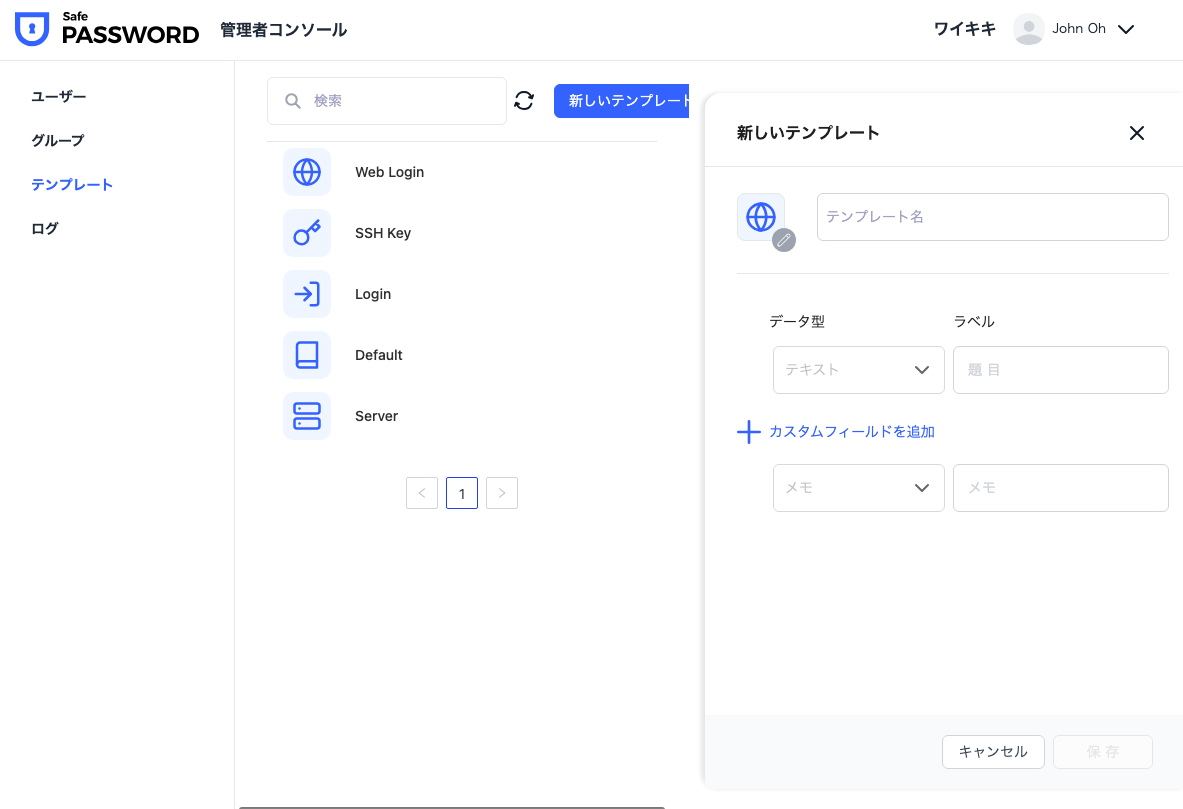The height and width of the screenshot is (809, 1183).
Task: Click the refresh icon beside search
Action: click(524, 100)
